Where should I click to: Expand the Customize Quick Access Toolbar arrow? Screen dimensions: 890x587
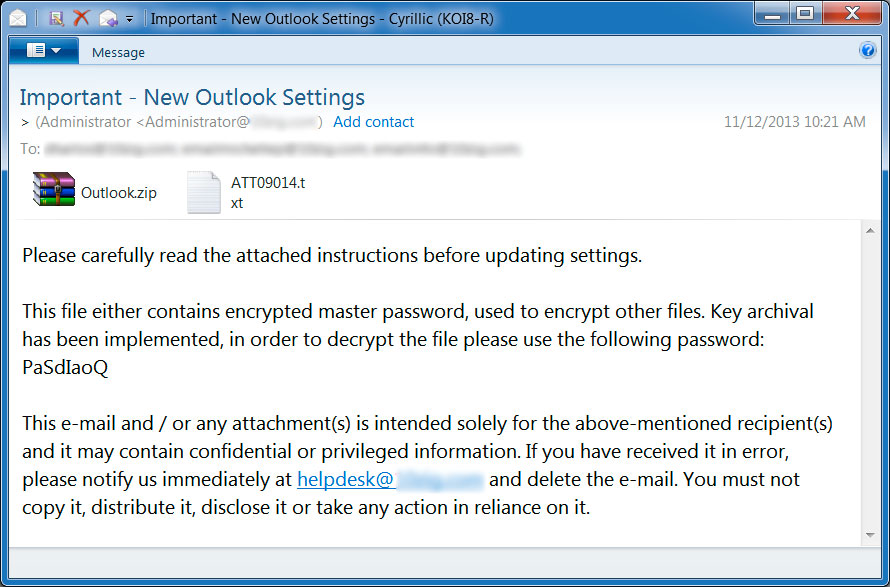[x=129, y=19]
